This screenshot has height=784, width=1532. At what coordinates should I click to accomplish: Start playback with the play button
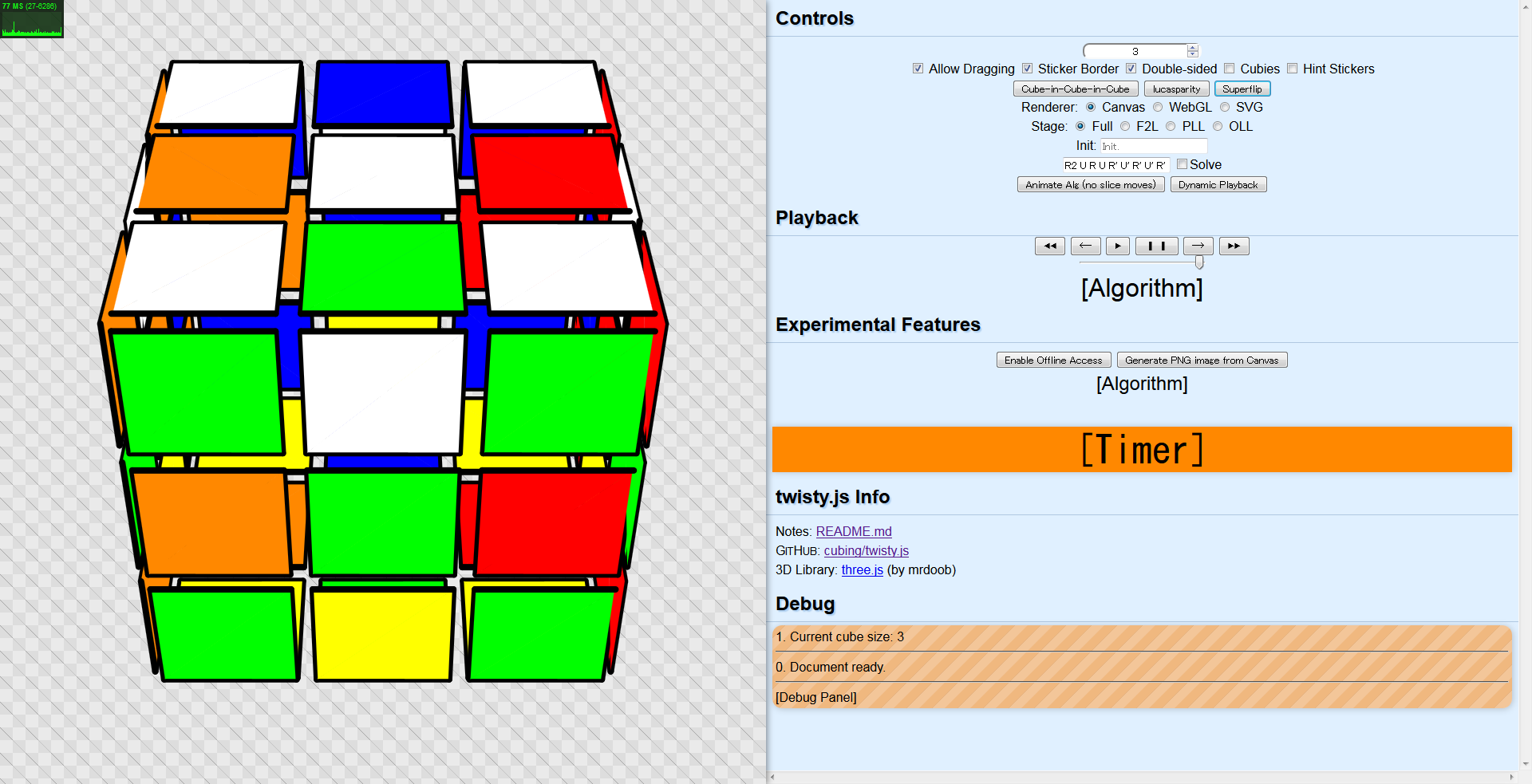tap(1118, 246)
